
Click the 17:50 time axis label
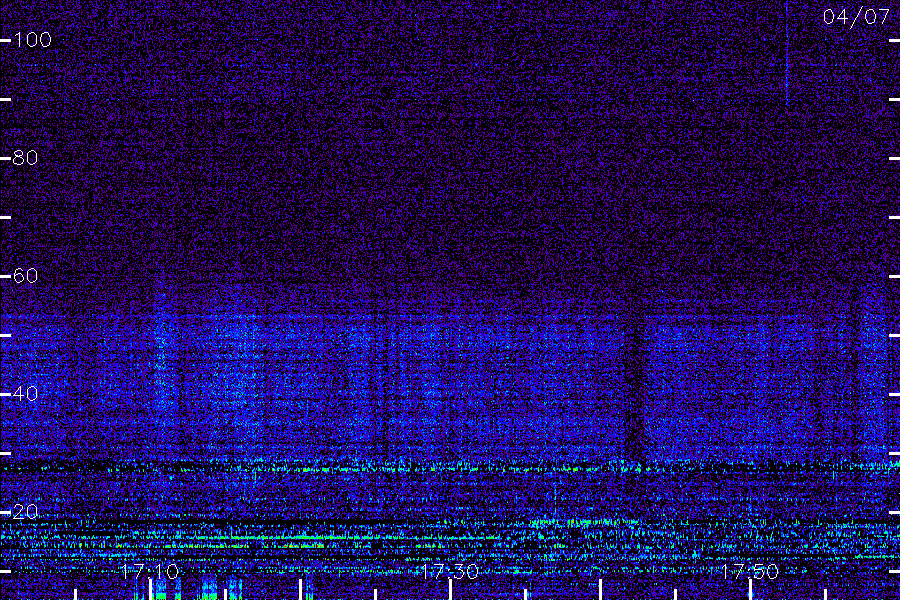(x=750, y=571)
